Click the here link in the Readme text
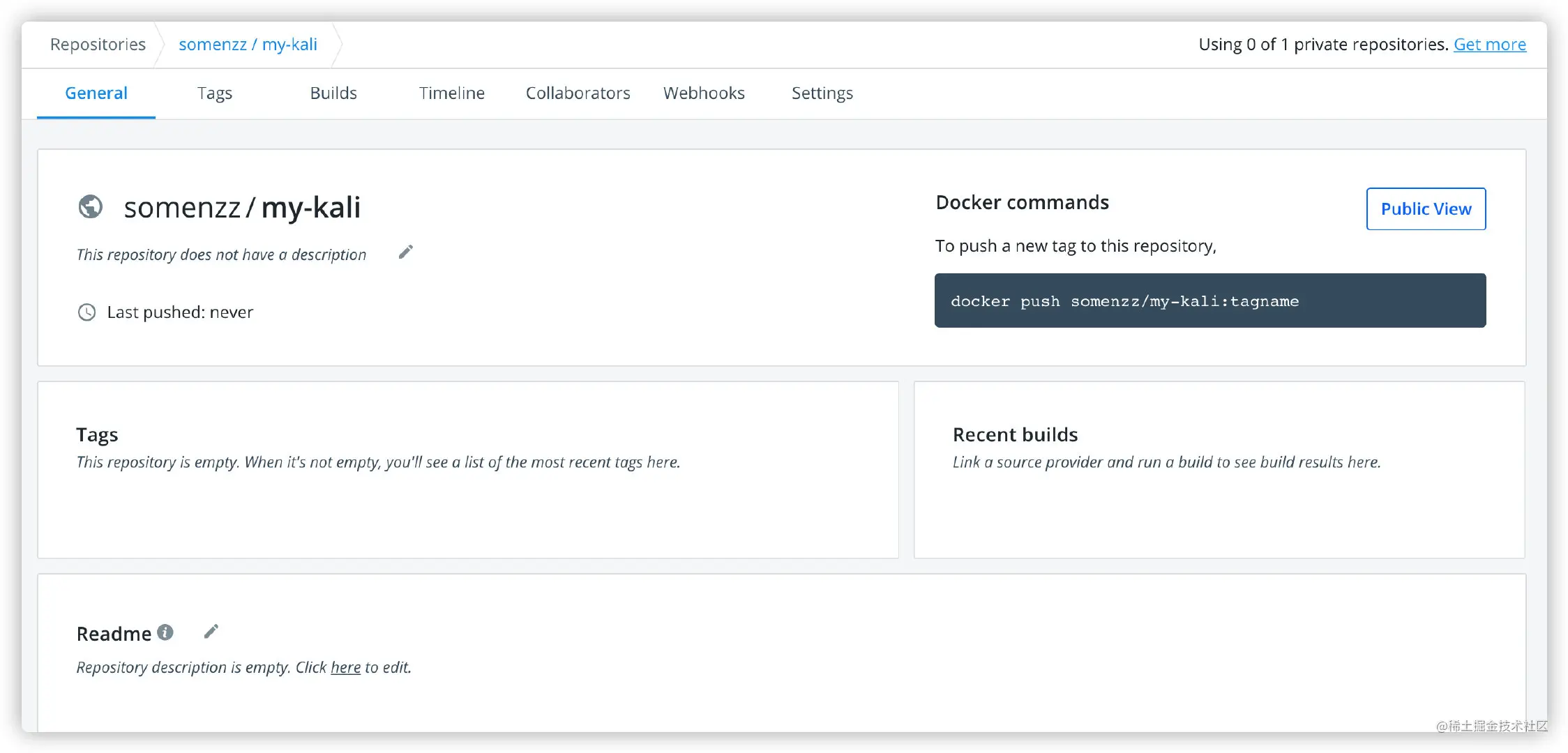Viewport: 1568px width, 753px height. tap(346, 667)
